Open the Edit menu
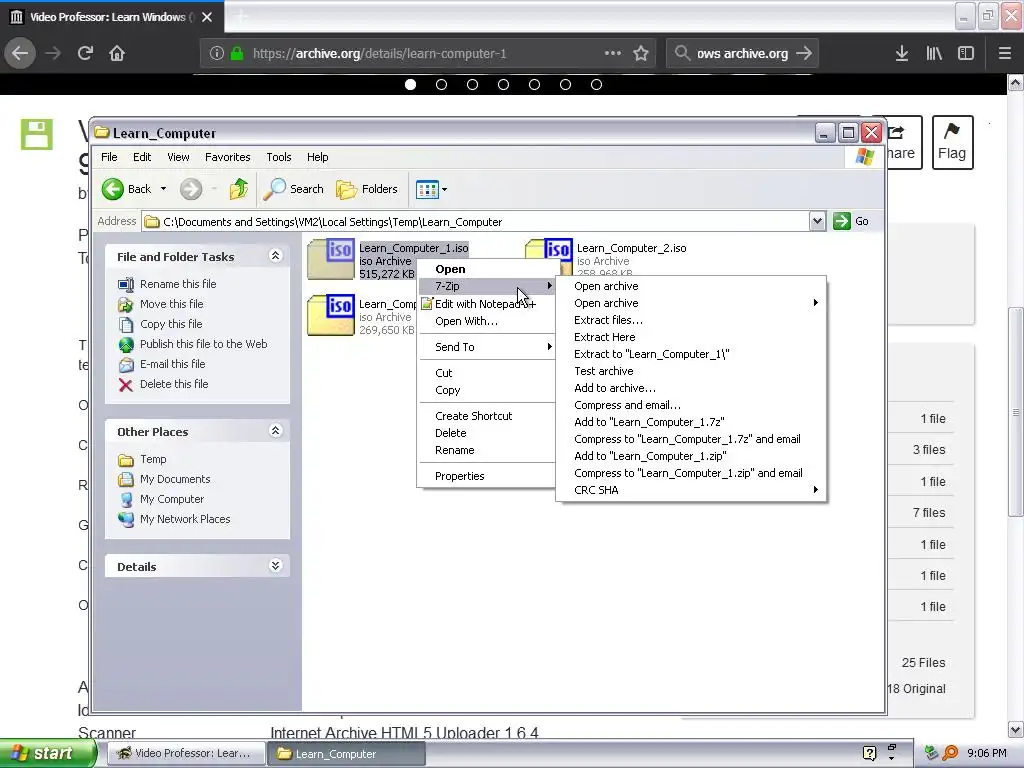Image resolution: width=1024 pixels, height=768 pixels. pos(142,157)
